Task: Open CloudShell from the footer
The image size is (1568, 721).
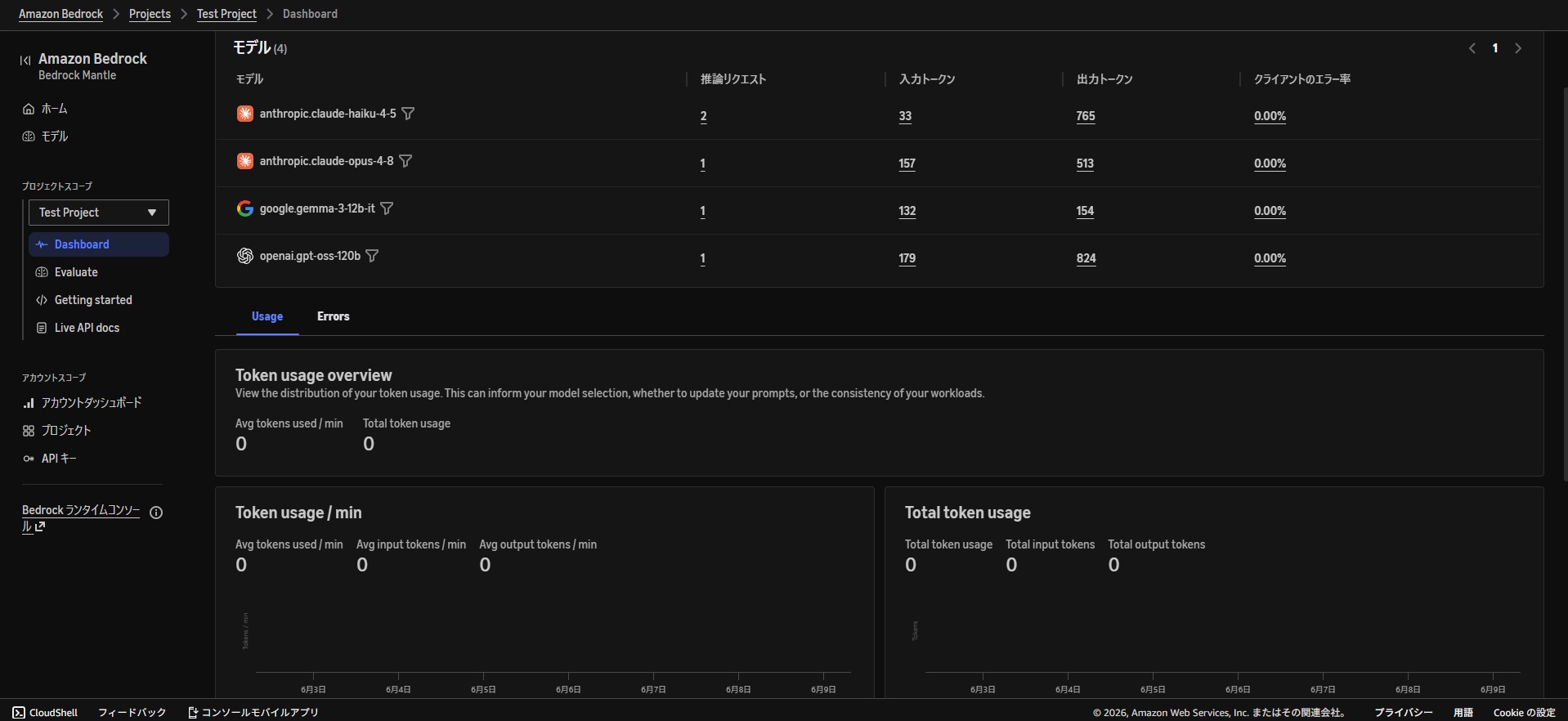Action: pos(45,713)
